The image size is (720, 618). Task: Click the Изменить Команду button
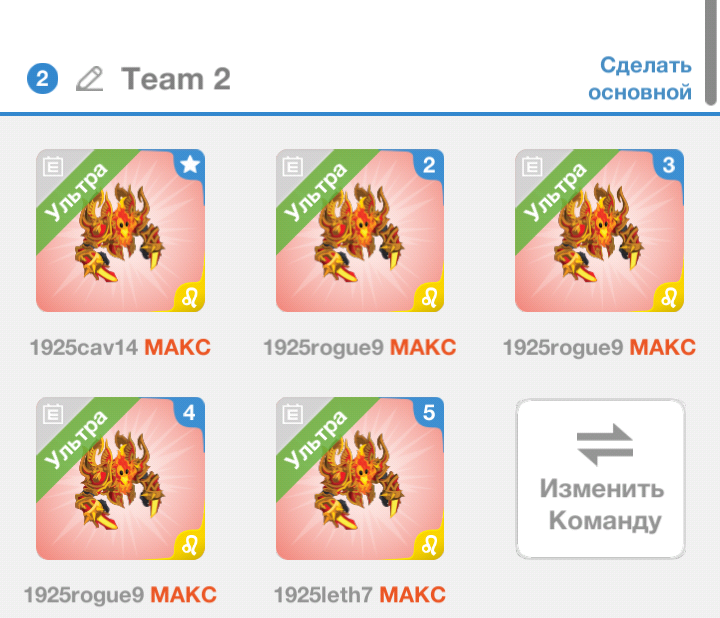coord(601,479)
